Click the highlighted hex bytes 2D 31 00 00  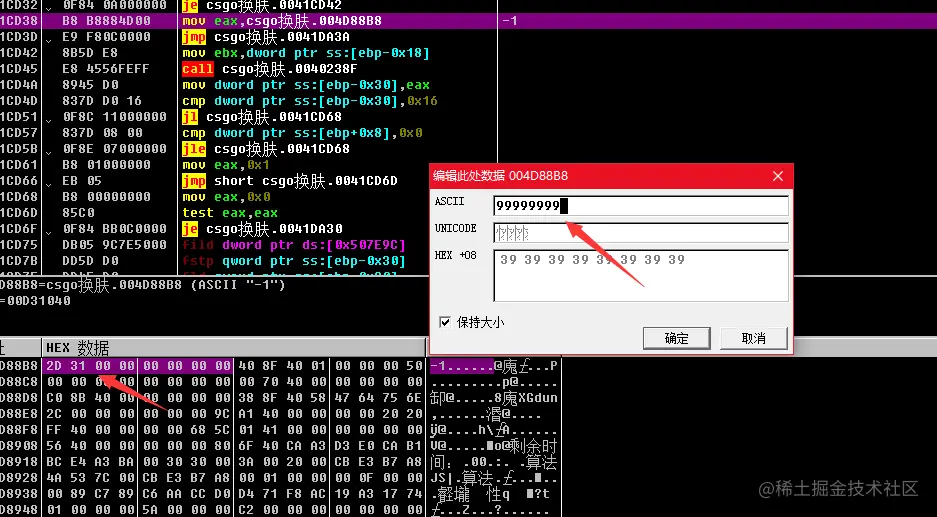(x=90, y=365)
